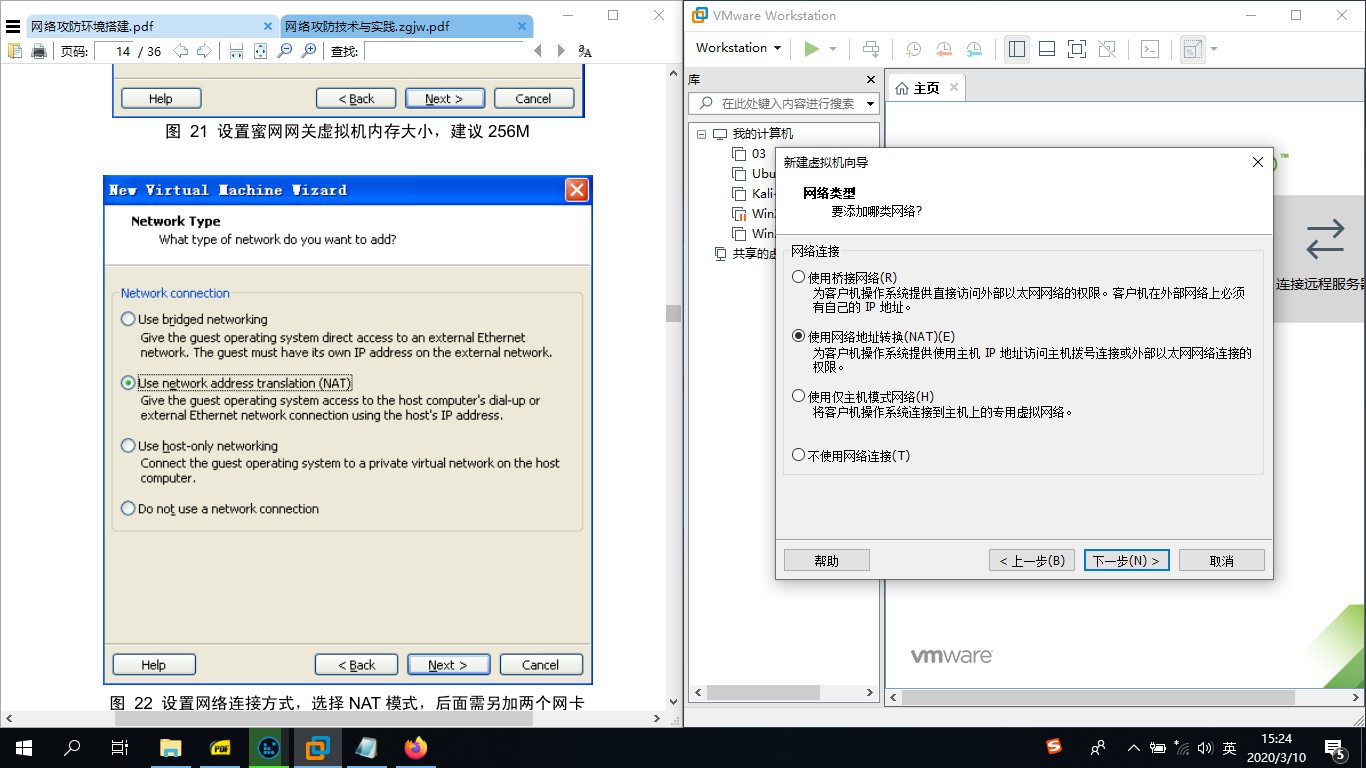Click the green power on VM button
The width and height of the screenshot is (1366, 768).
point(811,48)
